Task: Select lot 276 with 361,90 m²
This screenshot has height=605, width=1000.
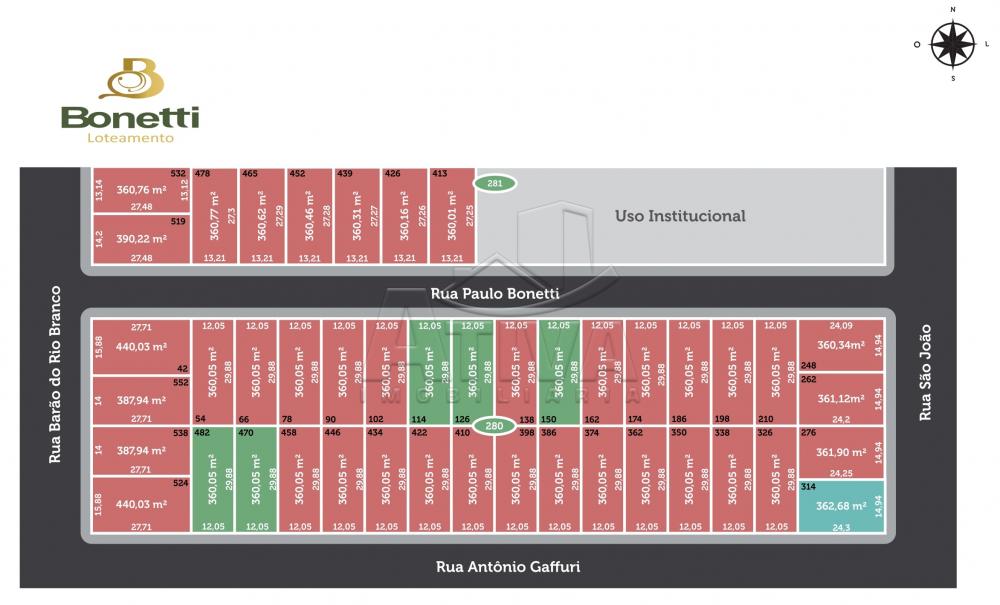Action: tap(841, 453)
